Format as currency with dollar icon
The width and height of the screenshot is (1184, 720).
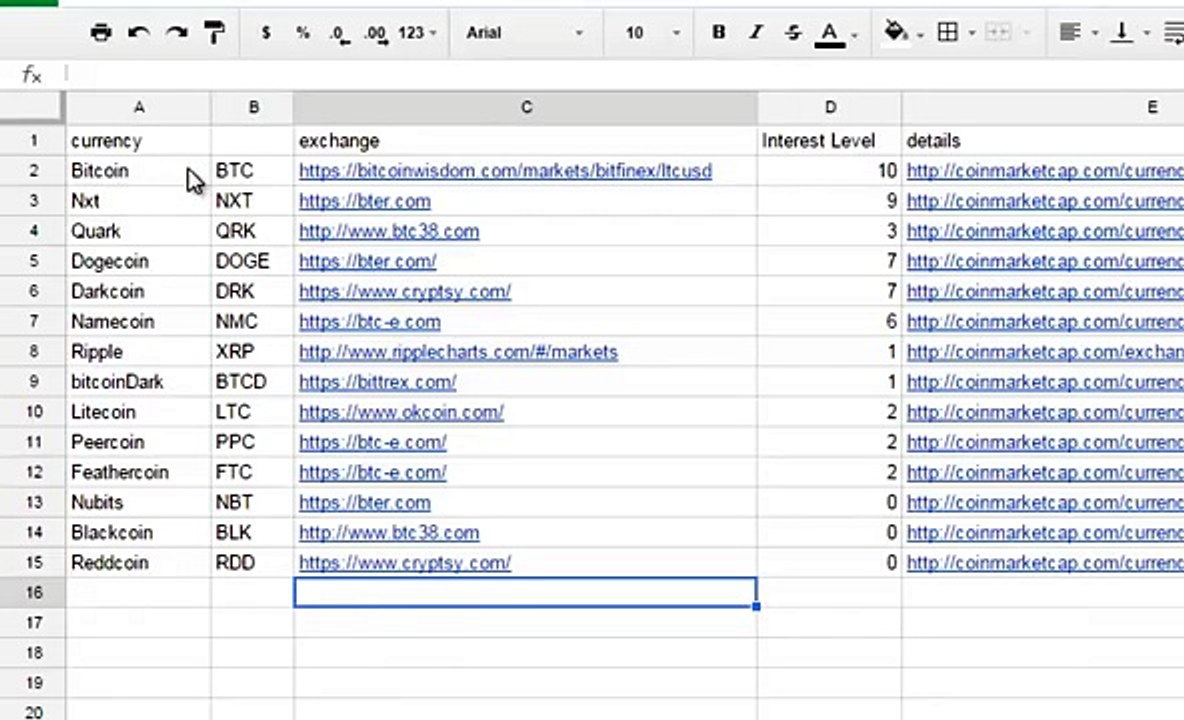pyautogui.click(x=265, y=33)
